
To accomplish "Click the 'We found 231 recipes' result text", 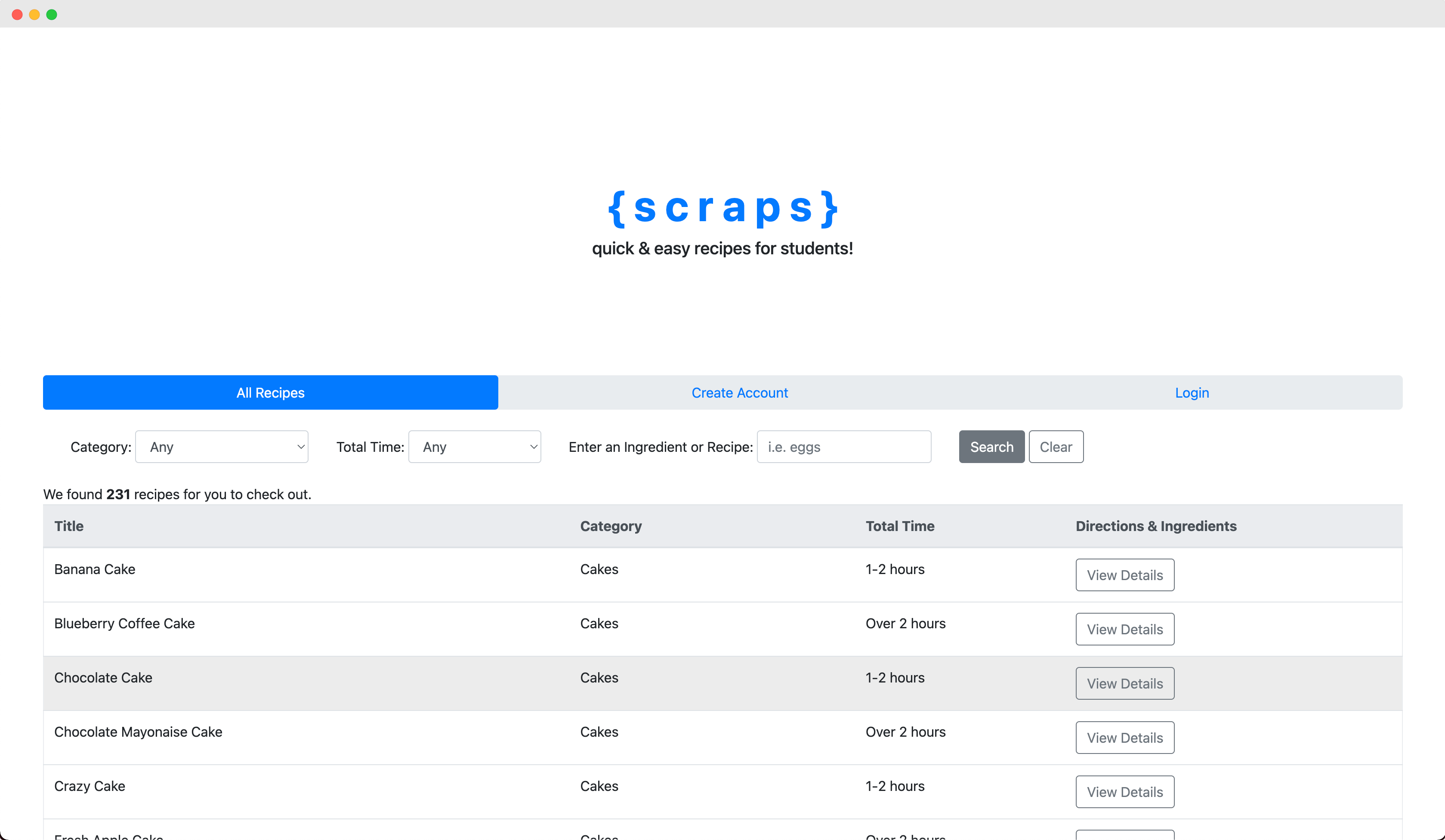I will tap(177, 494).
